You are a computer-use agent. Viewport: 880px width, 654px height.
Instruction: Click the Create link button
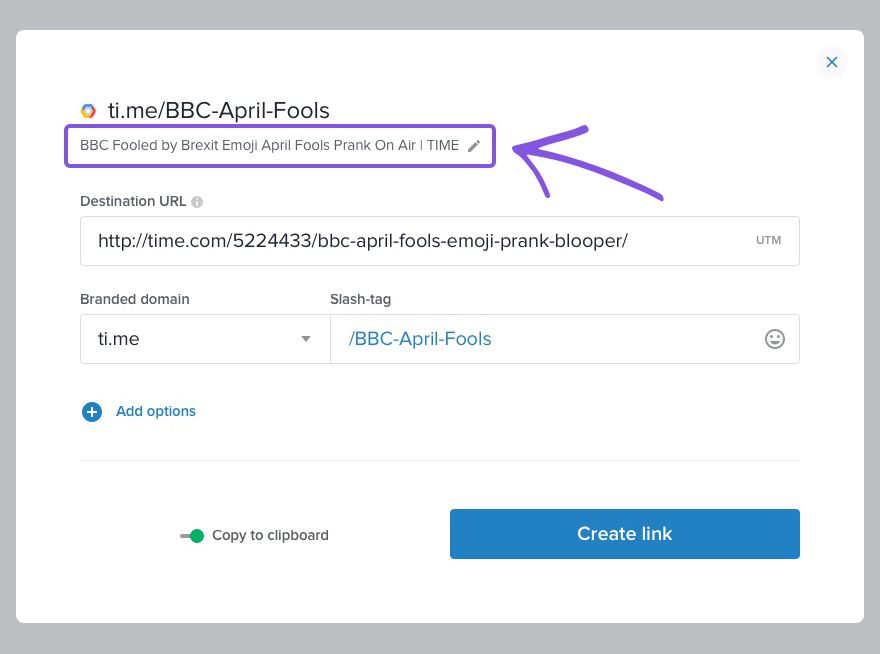point(625,534)
